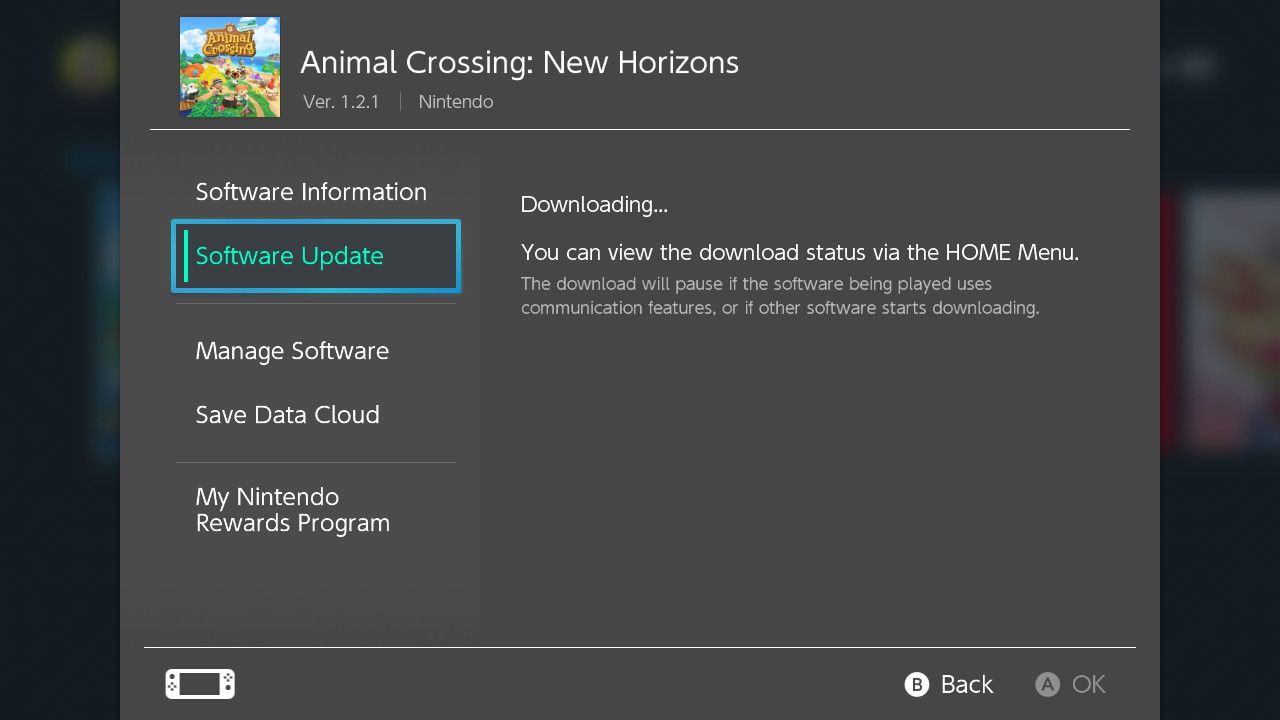1280x720 pixels.
Task: Click the circular B button glyph
Action: [912, 684]
